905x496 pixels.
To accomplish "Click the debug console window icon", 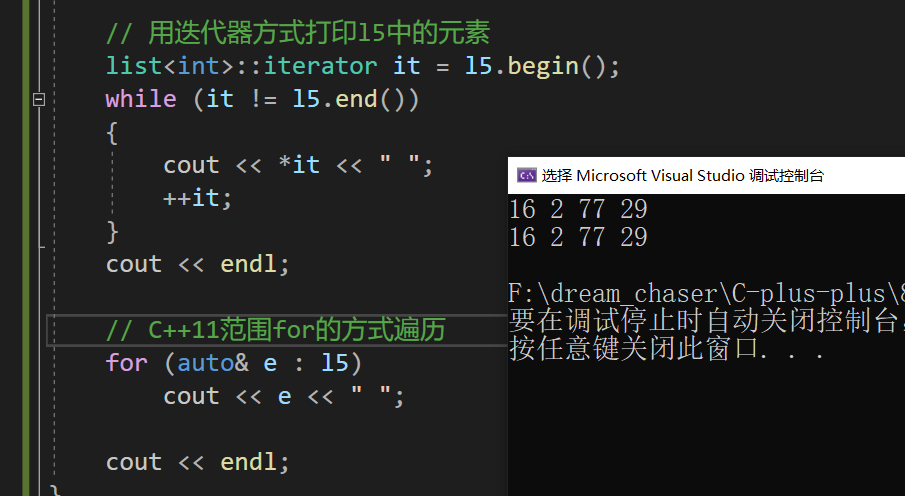I will [x=526, y=175].
